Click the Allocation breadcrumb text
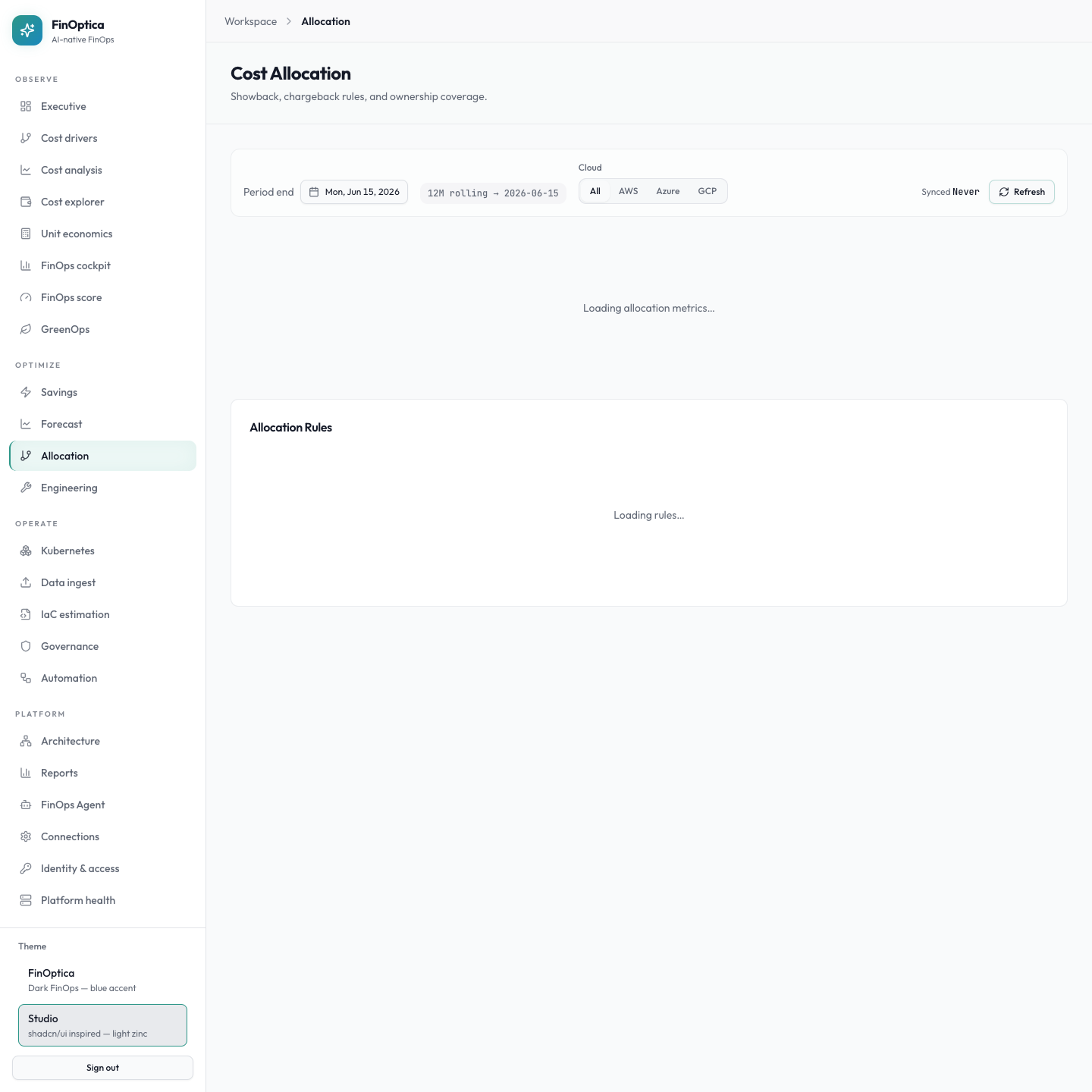Image resolution: width=1092 pixels, height=1092 pixels. click(x=325, y=21)
